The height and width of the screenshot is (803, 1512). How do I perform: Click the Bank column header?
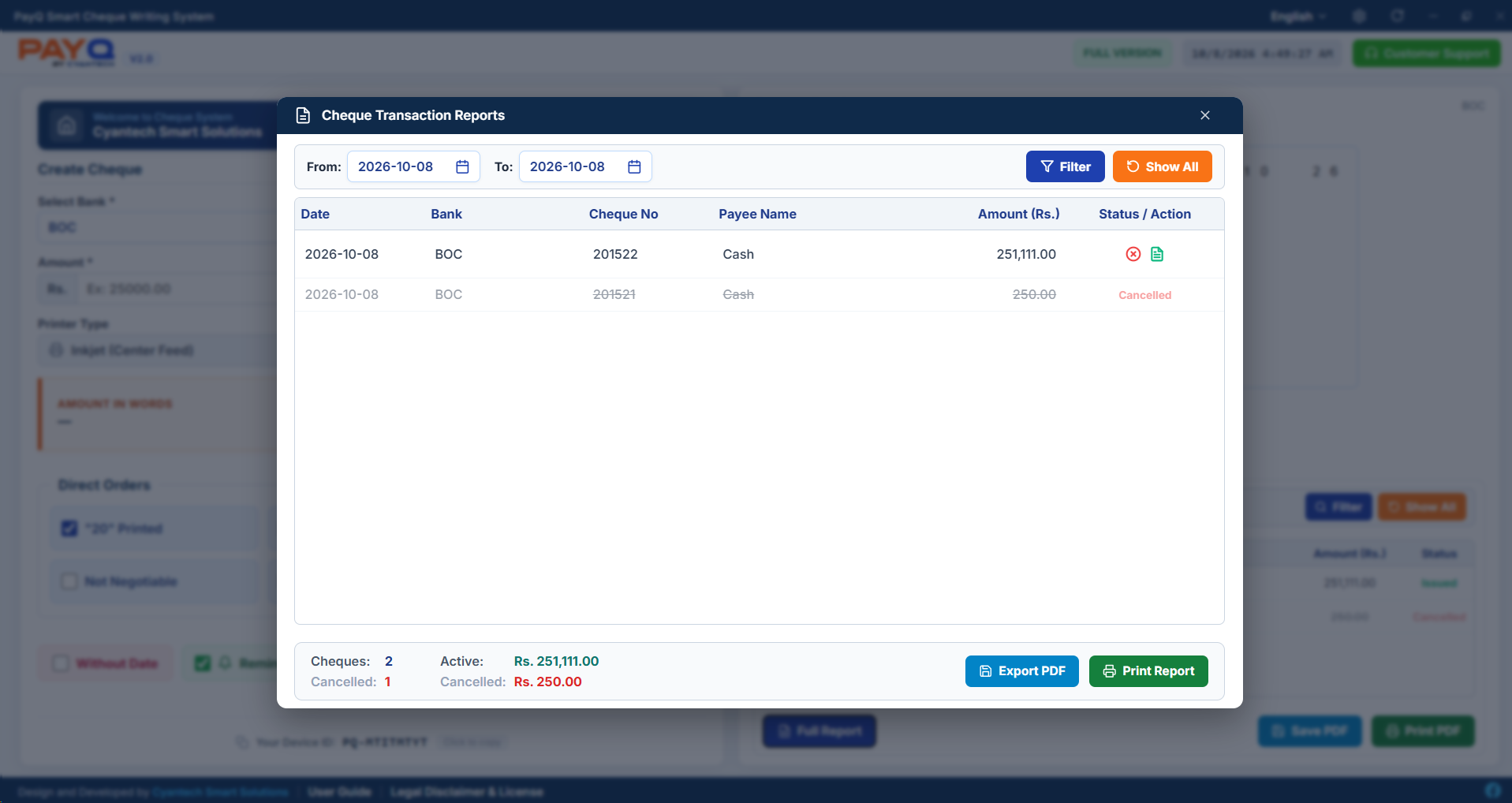coord(446,214)
